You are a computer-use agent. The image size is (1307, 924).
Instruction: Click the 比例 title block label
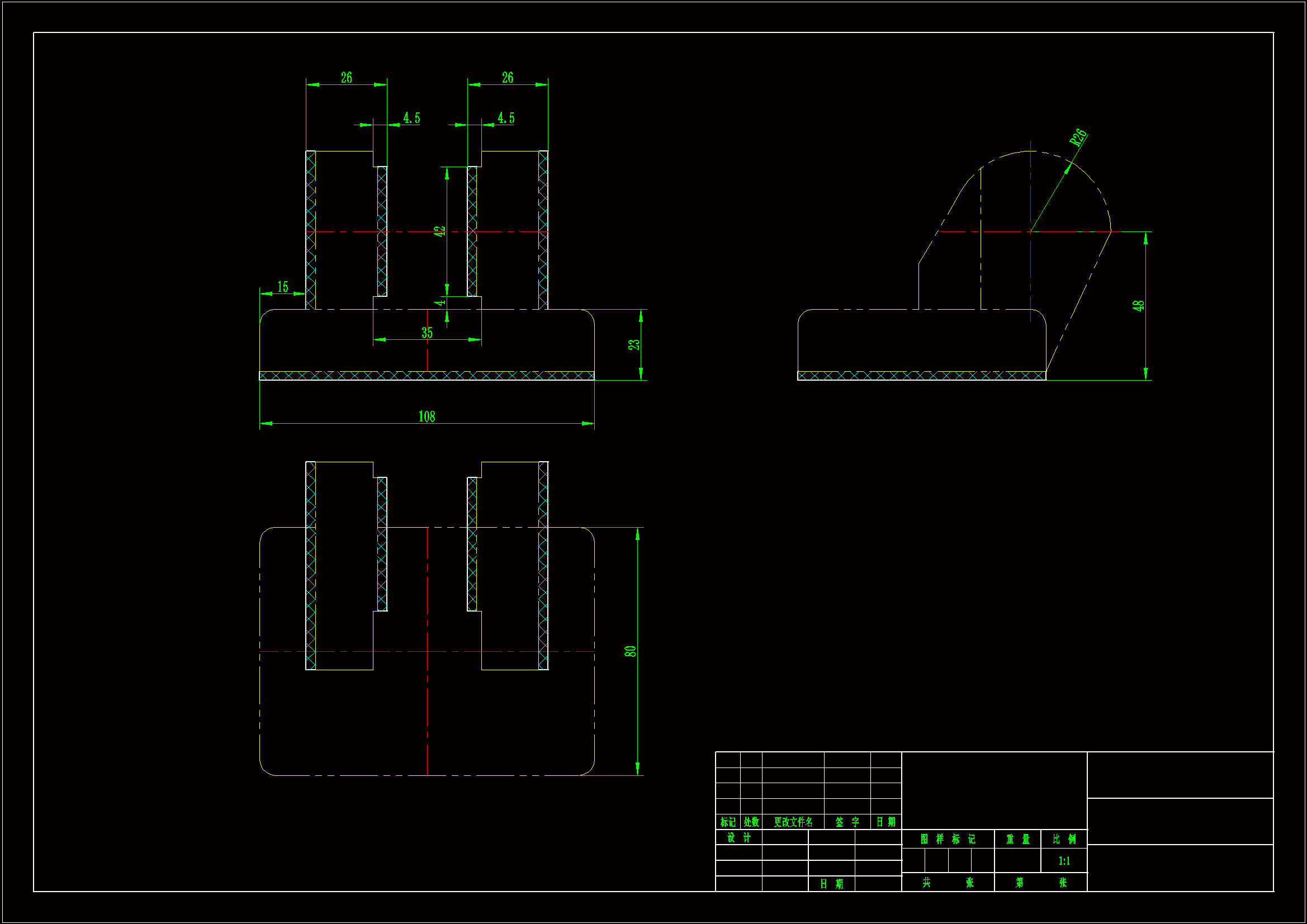click(x=1064, y=839)
